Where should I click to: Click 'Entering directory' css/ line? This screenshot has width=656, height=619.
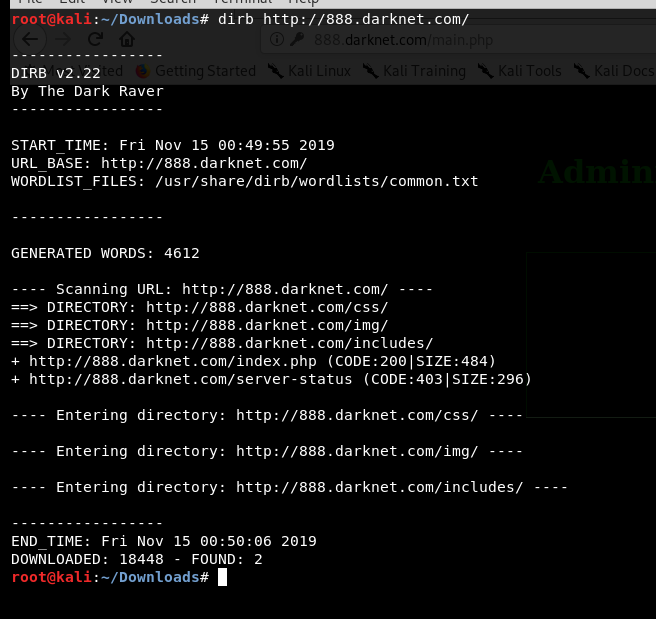click(x=267, y=415)
